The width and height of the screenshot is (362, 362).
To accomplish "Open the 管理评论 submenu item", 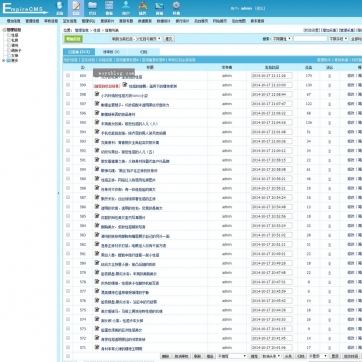I will 89,21.
